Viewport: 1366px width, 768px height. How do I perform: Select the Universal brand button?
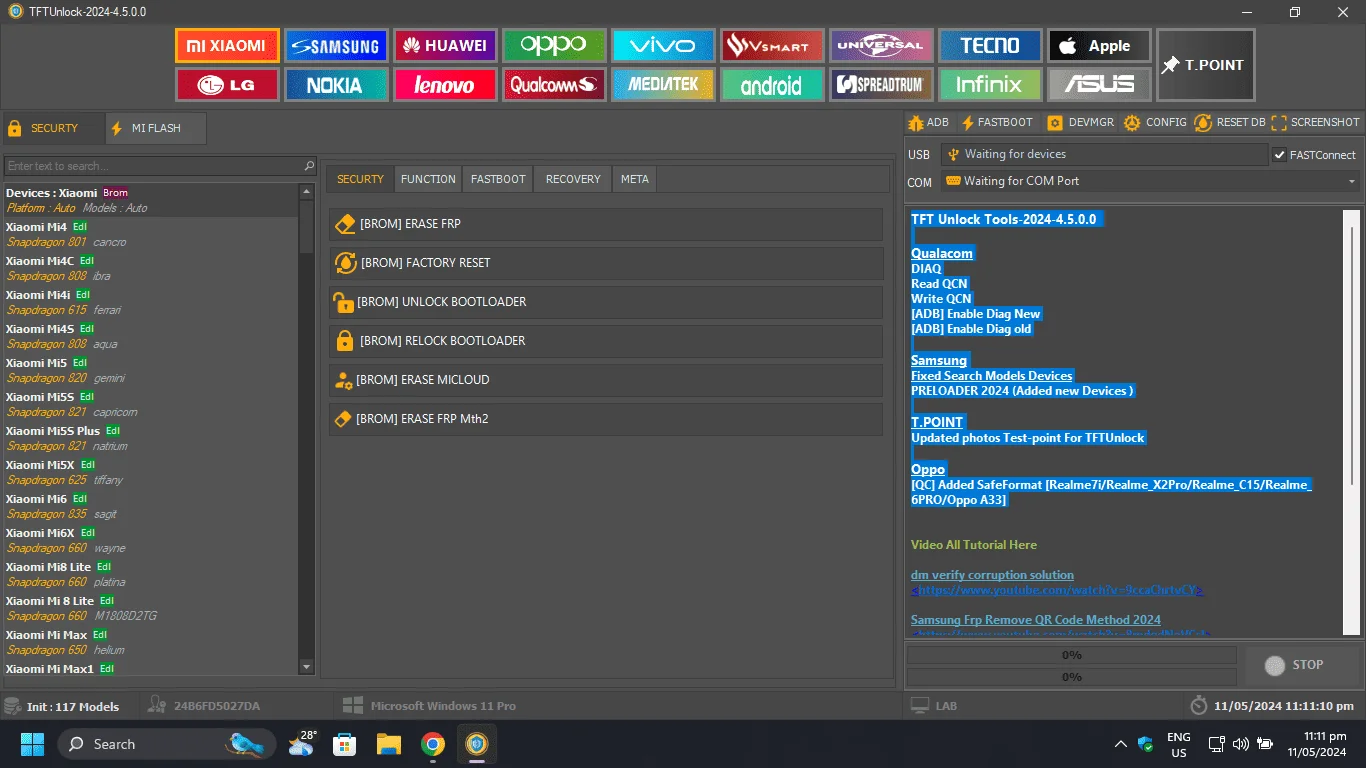881,45
